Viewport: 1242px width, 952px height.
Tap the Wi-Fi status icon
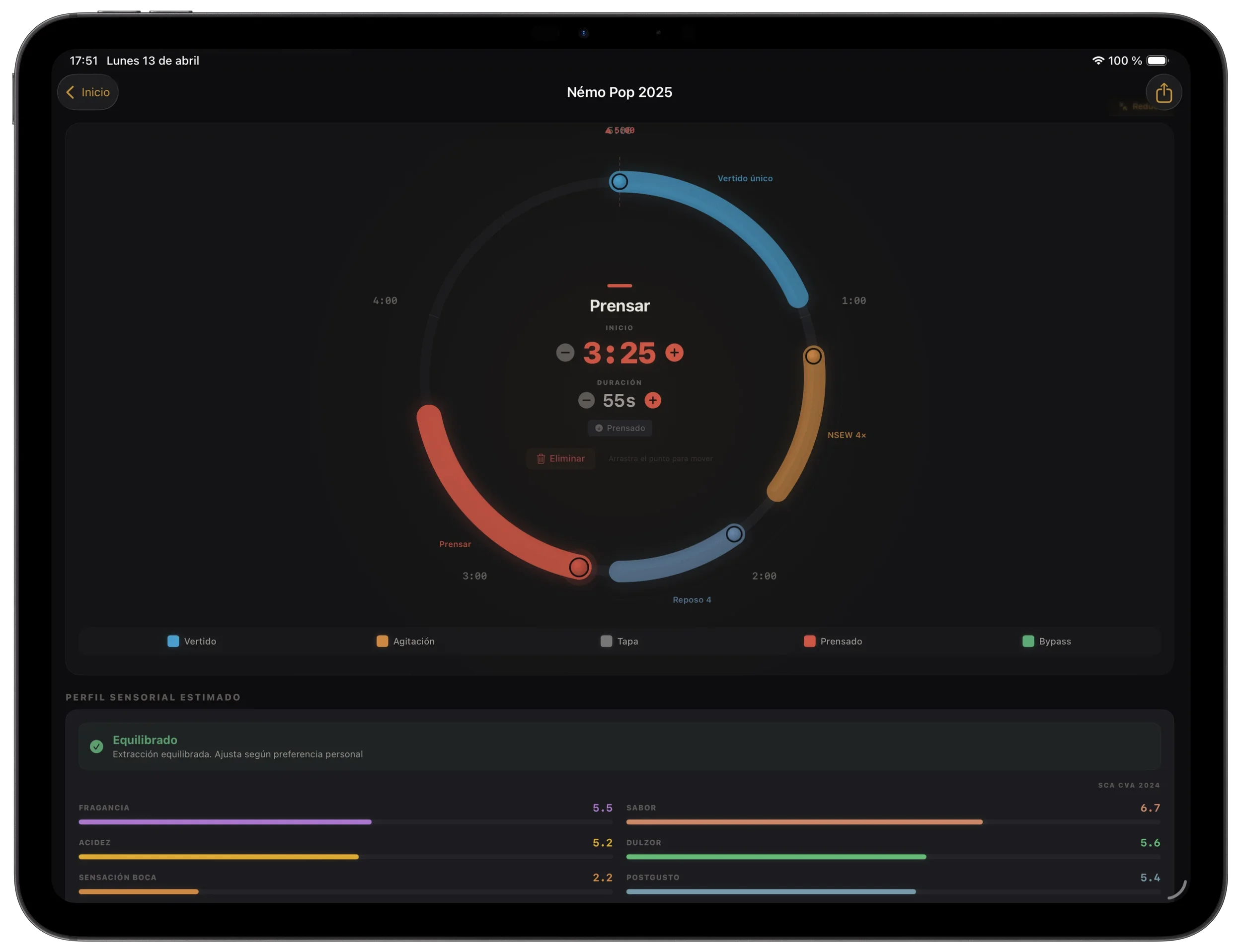point(1098,61)
